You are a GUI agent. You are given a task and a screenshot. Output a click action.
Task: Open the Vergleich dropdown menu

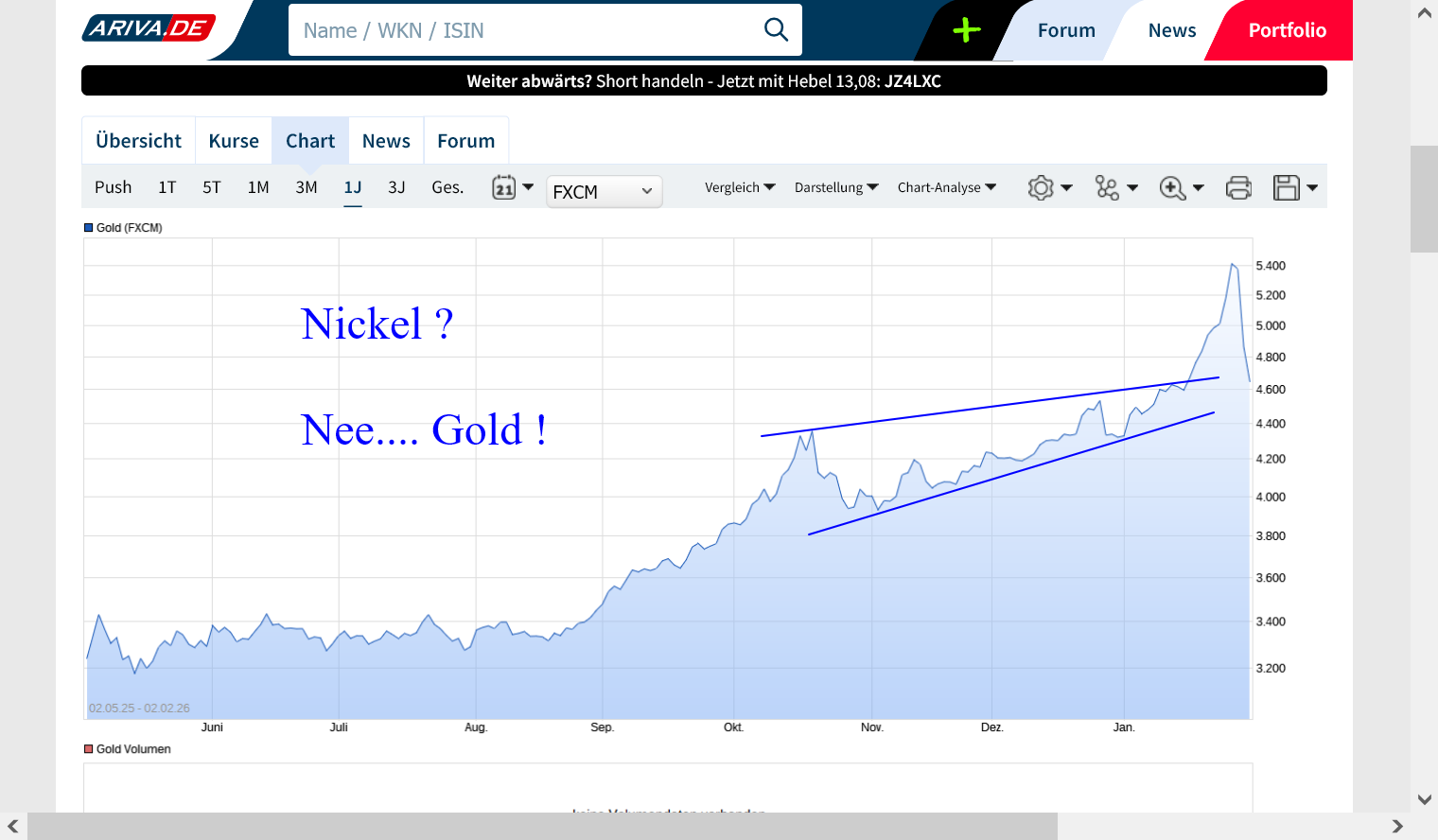coord(740,187)
